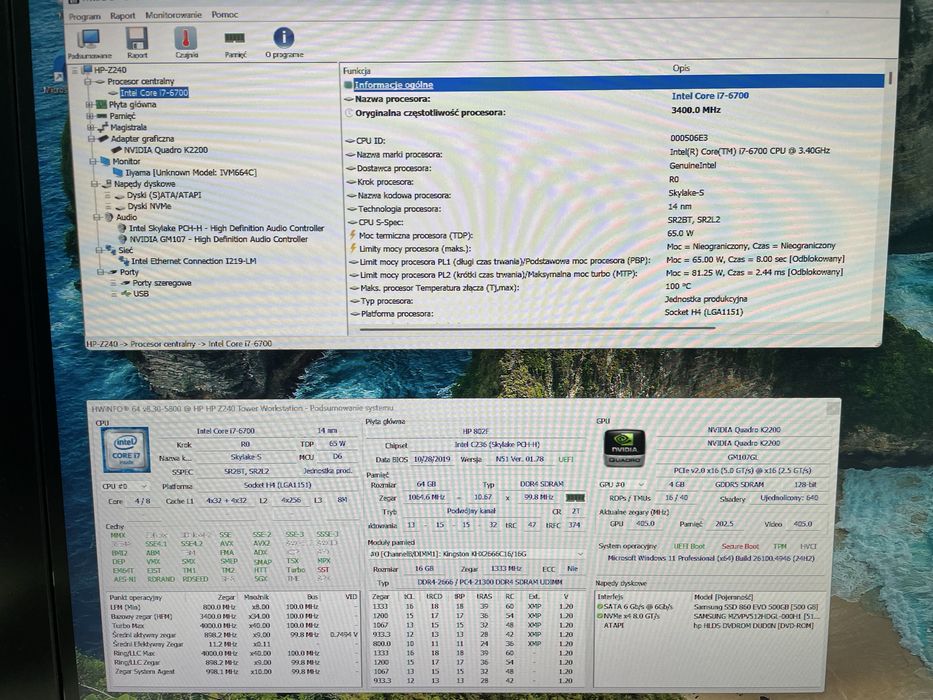Expand the Magistrala tree node
This screenshot has height=700, width=933.
coord(91,127)
